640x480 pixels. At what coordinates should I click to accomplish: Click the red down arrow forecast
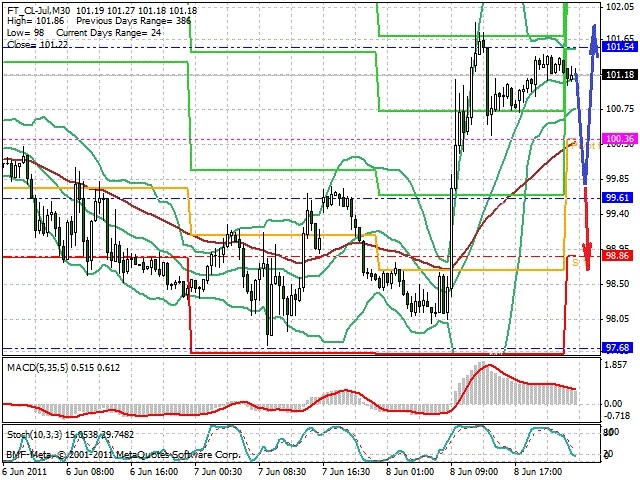click(587, 229)
